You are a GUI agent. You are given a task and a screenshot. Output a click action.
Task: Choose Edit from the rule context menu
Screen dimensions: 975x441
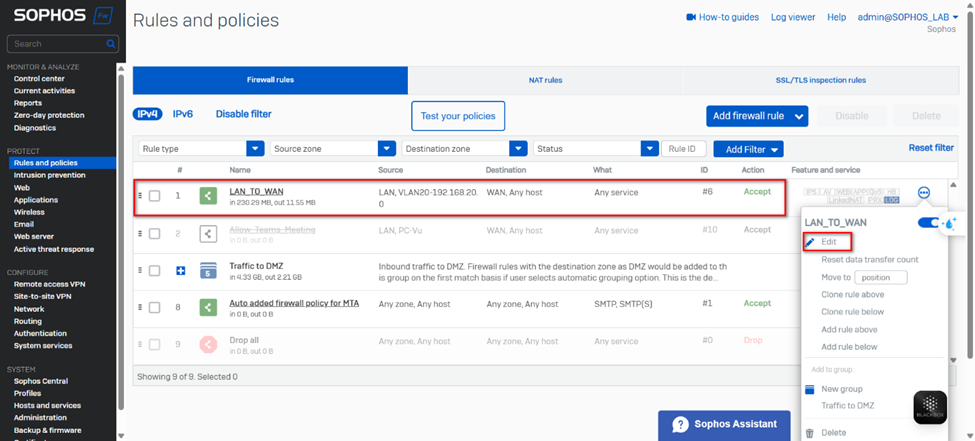click(828, 242)
